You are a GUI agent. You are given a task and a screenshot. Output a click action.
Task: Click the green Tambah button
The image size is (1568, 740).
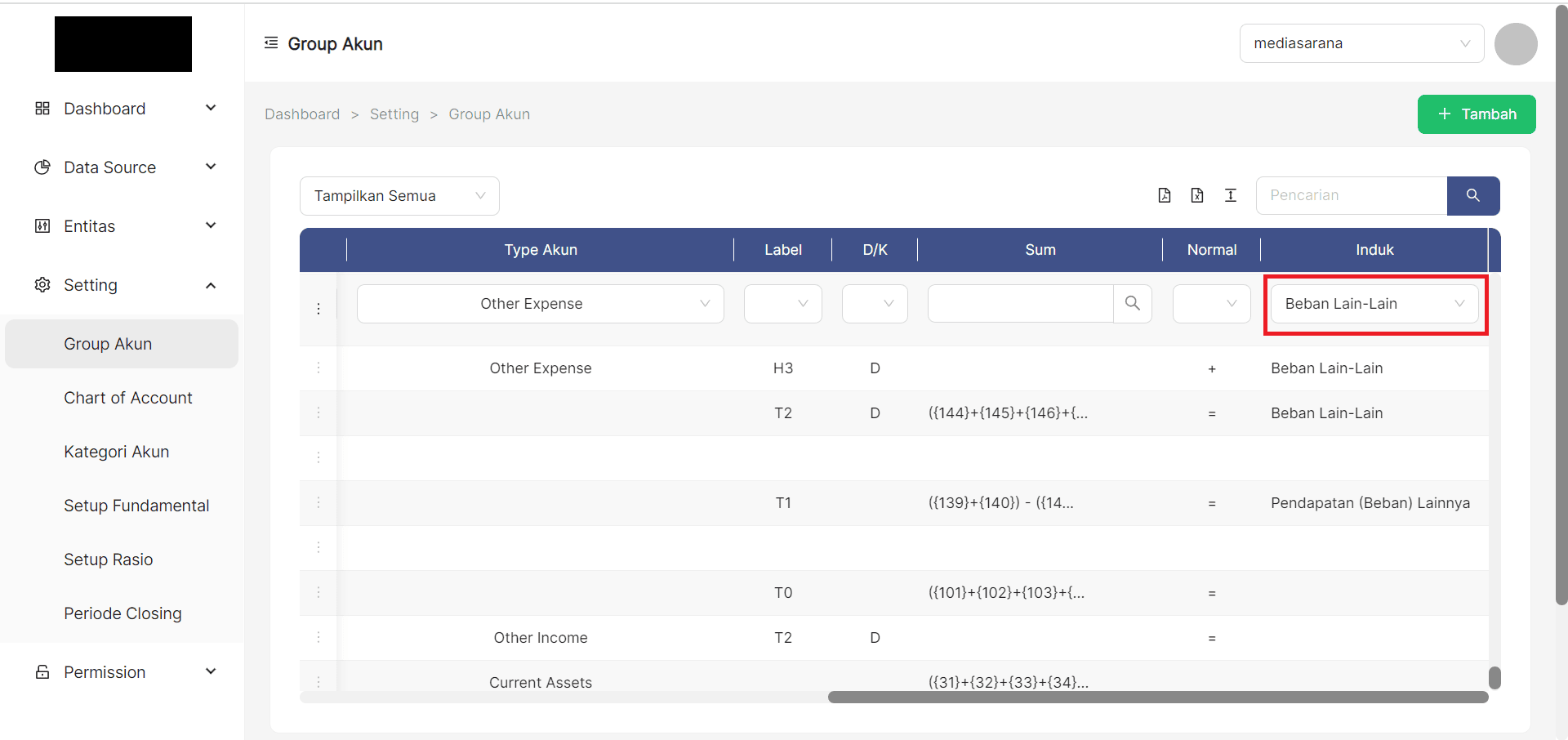click(x=1477, y=114)
